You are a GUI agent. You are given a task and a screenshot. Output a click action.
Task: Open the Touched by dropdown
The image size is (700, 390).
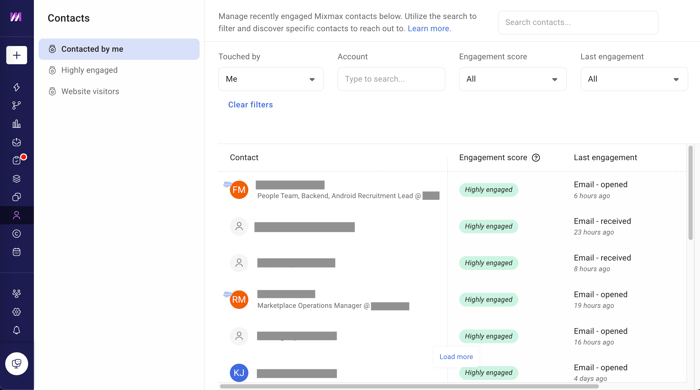[x=271, y=79]
